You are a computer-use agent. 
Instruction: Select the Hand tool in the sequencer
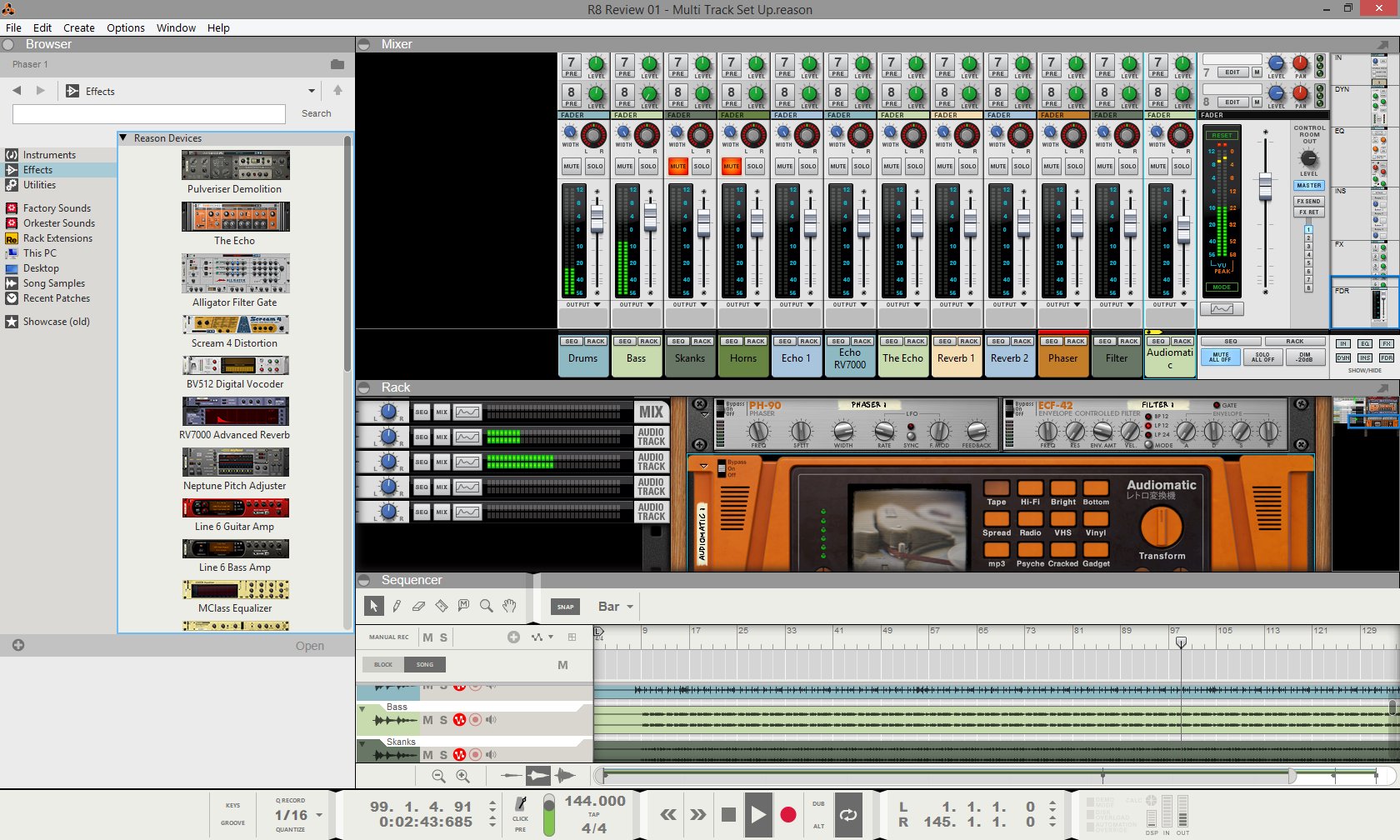pyautogui.click(x=509, y=606)
